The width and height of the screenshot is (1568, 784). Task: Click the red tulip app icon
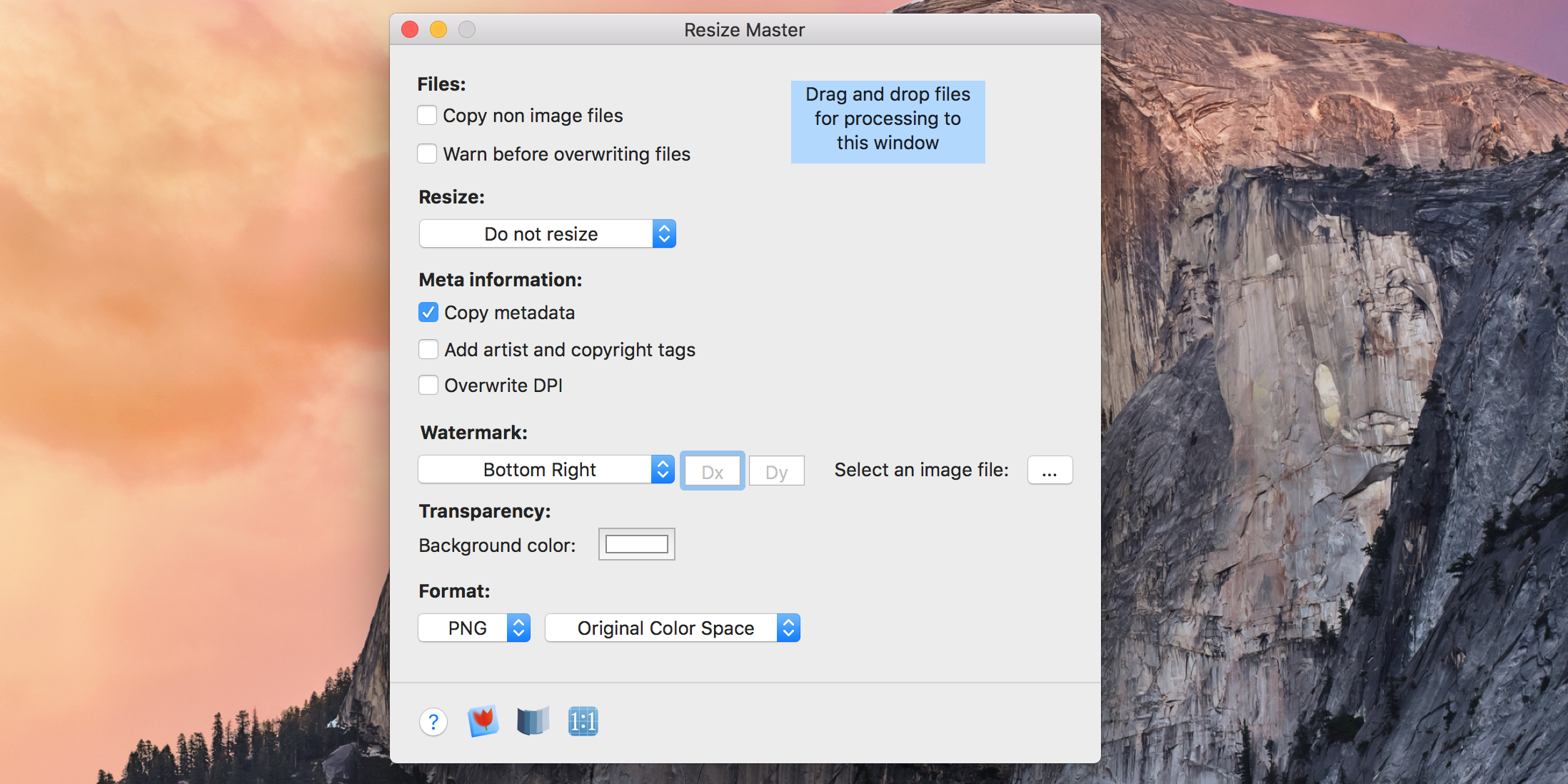(483, 721)
